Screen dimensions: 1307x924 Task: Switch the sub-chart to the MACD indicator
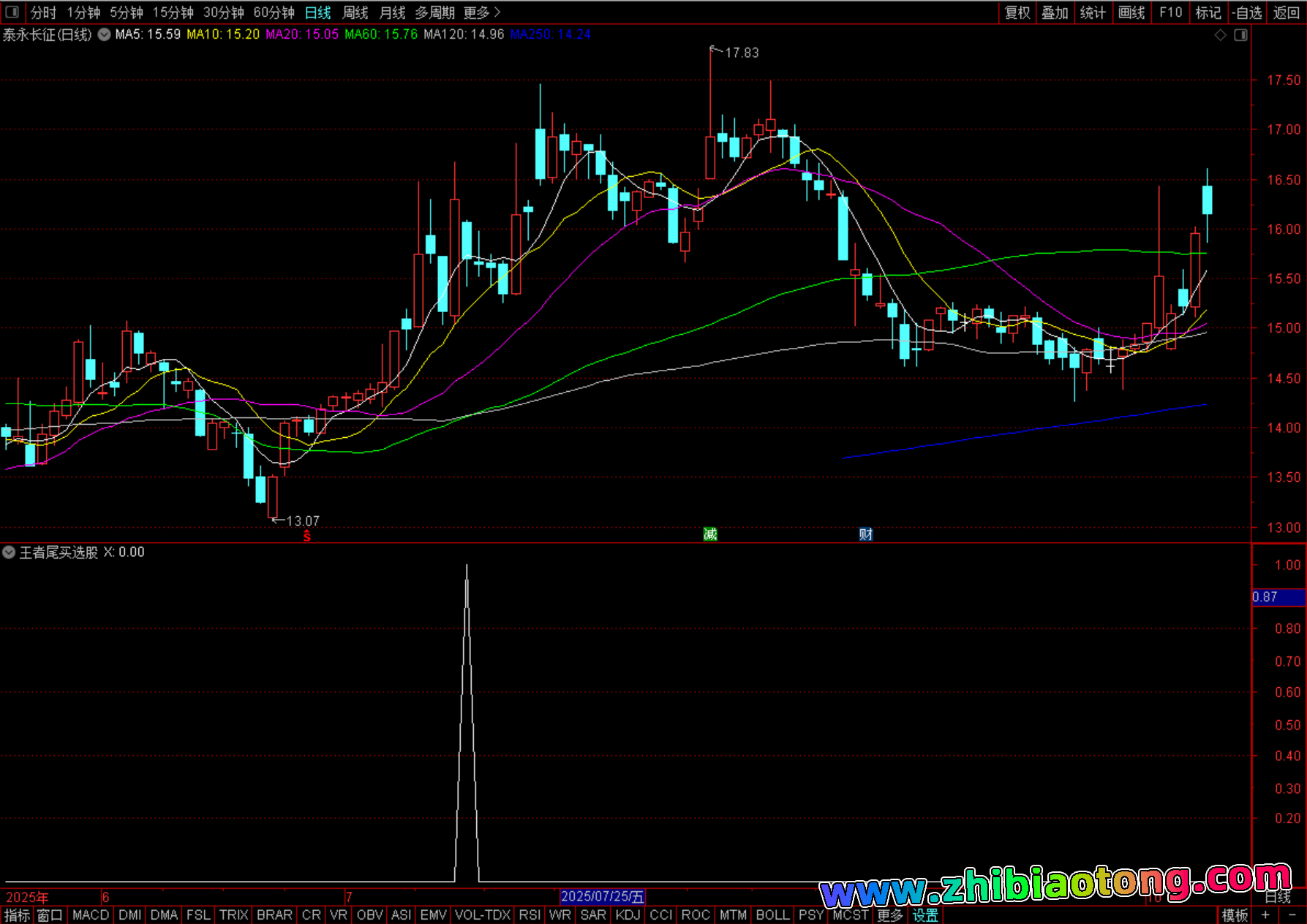click(x=91, y=914)
